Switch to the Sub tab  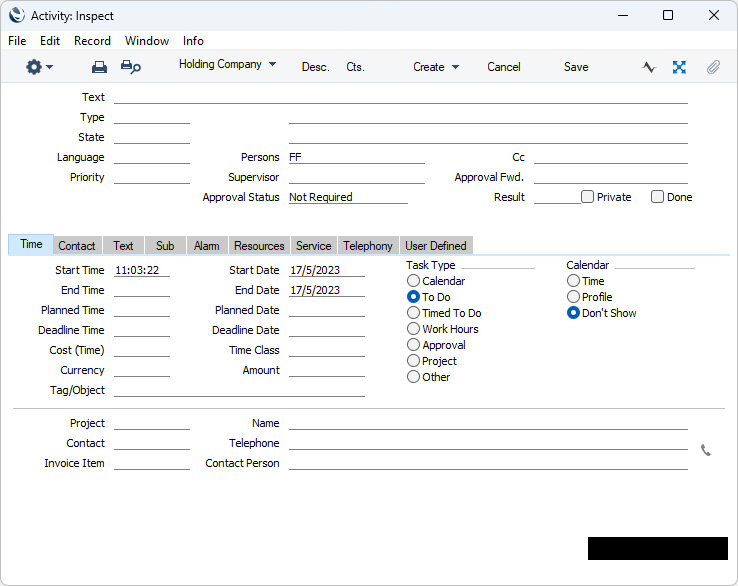(x=165, y=246)
